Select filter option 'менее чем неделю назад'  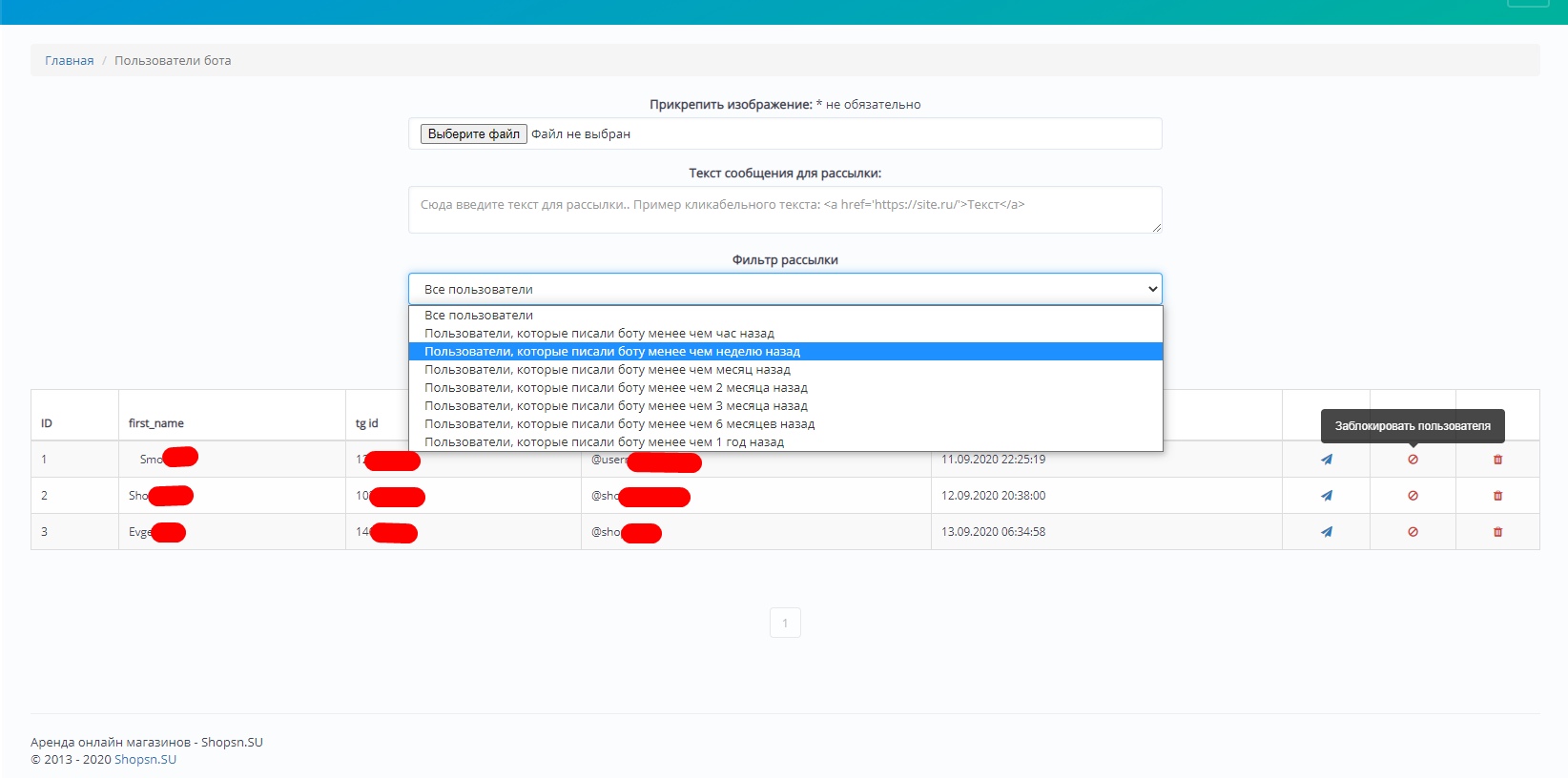(611, 352)
